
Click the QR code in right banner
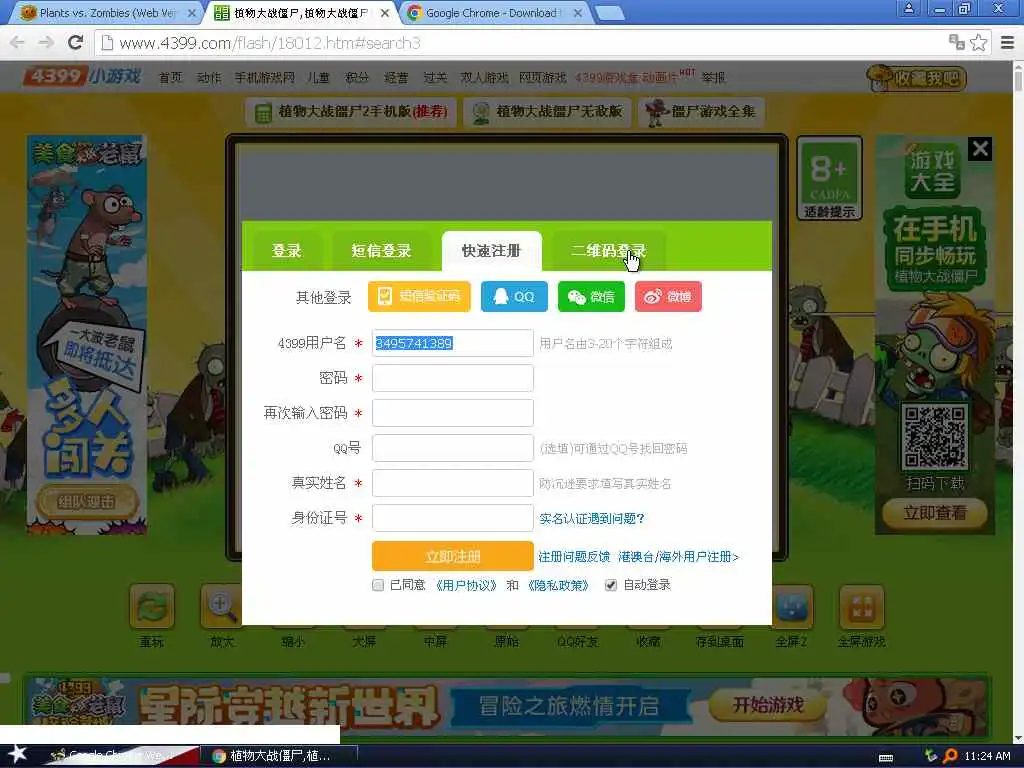[x=935, y=436]
